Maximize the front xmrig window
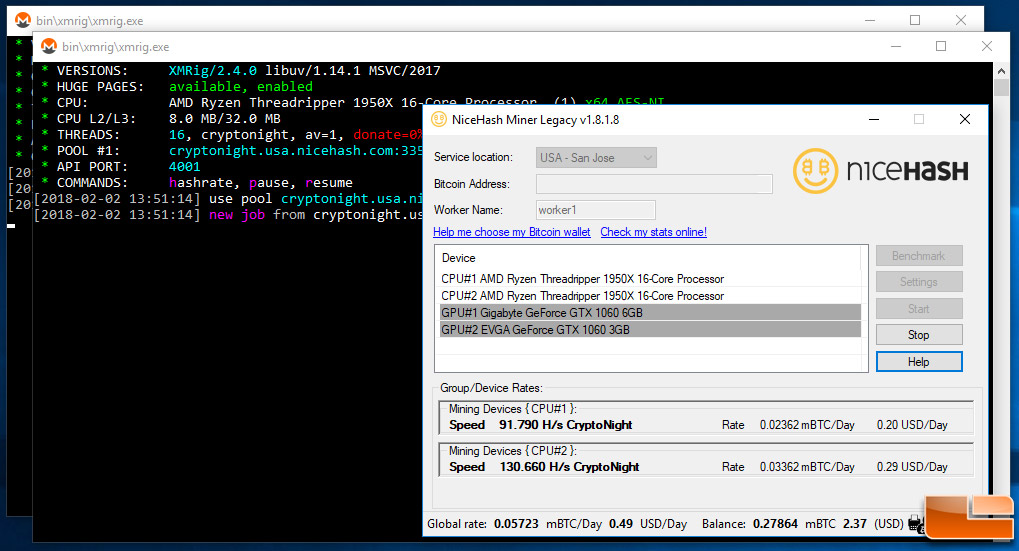Image resolution: width=1019 pixels, height=551 pixels. (x=940, y=46)
